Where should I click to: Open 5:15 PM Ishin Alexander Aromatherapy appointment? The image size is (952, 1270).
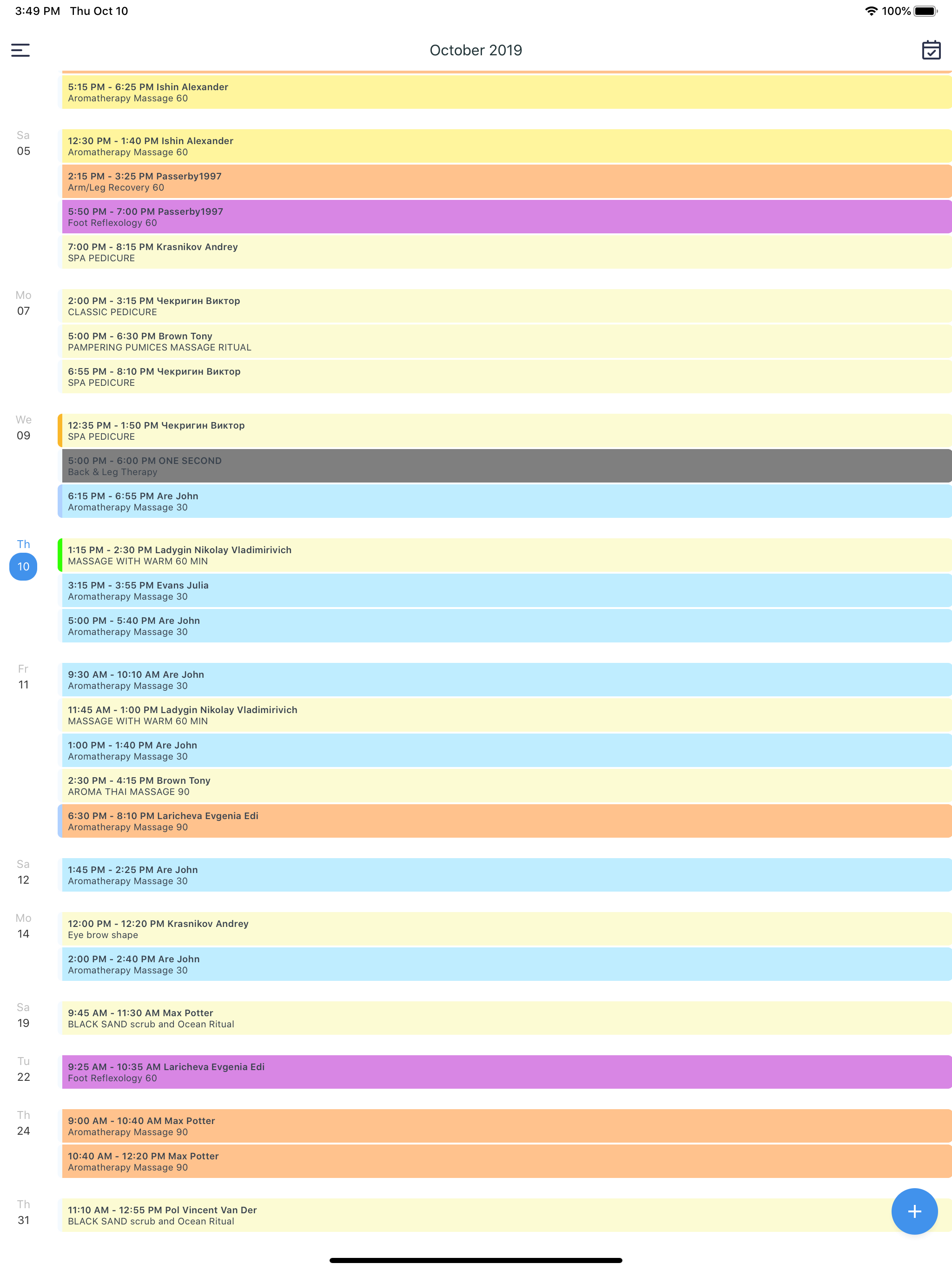(x=505, y=93)
